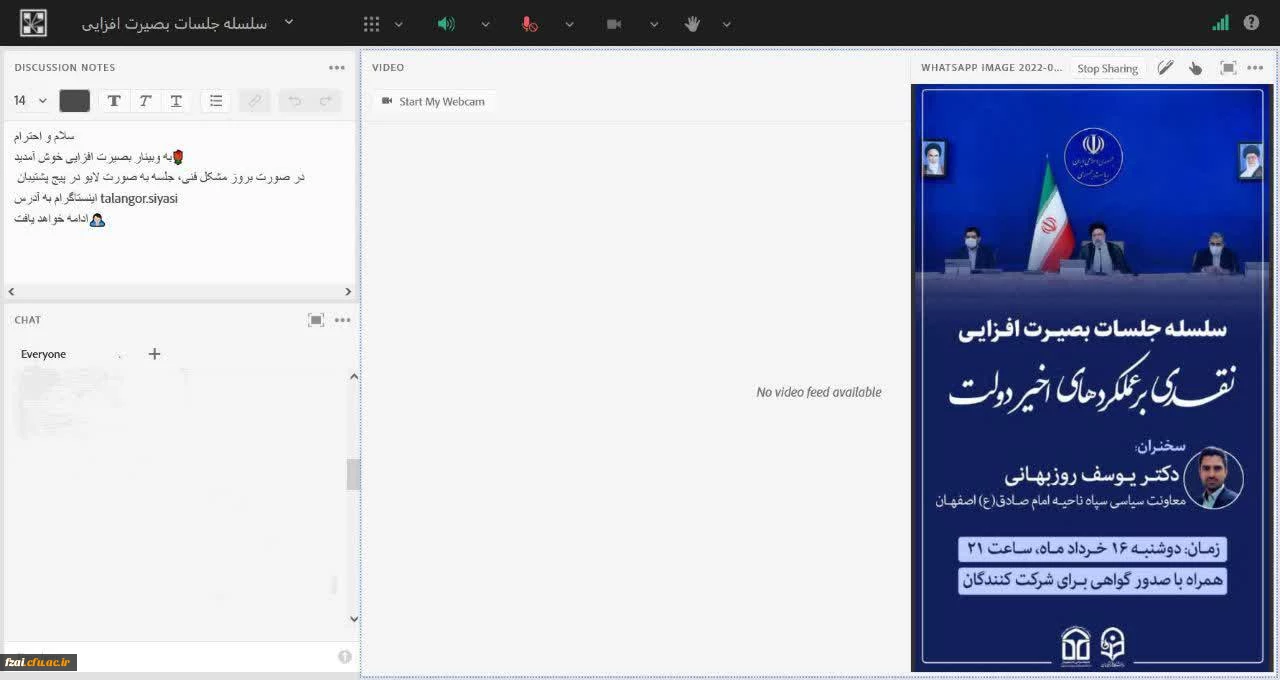Screen dimensions: 1280x680
Task: Expand the meeting title dropdown
Action: tap(289, 22)
